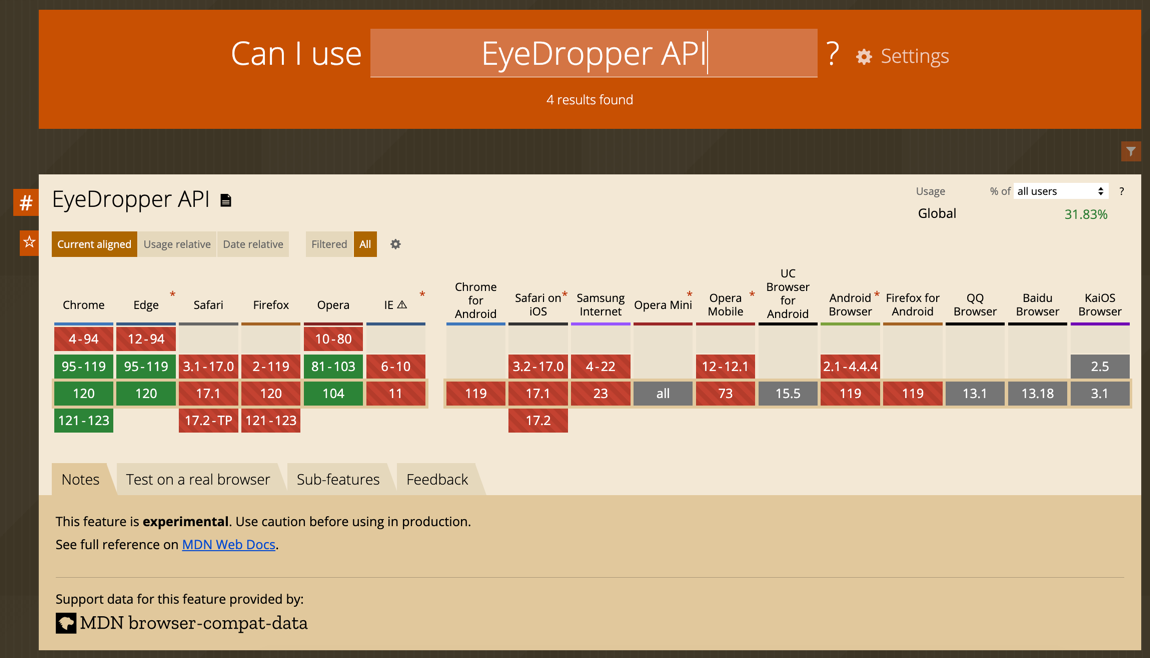Open the Feedback tab
Screen dimensions: 1150x658
coord(437,479)
